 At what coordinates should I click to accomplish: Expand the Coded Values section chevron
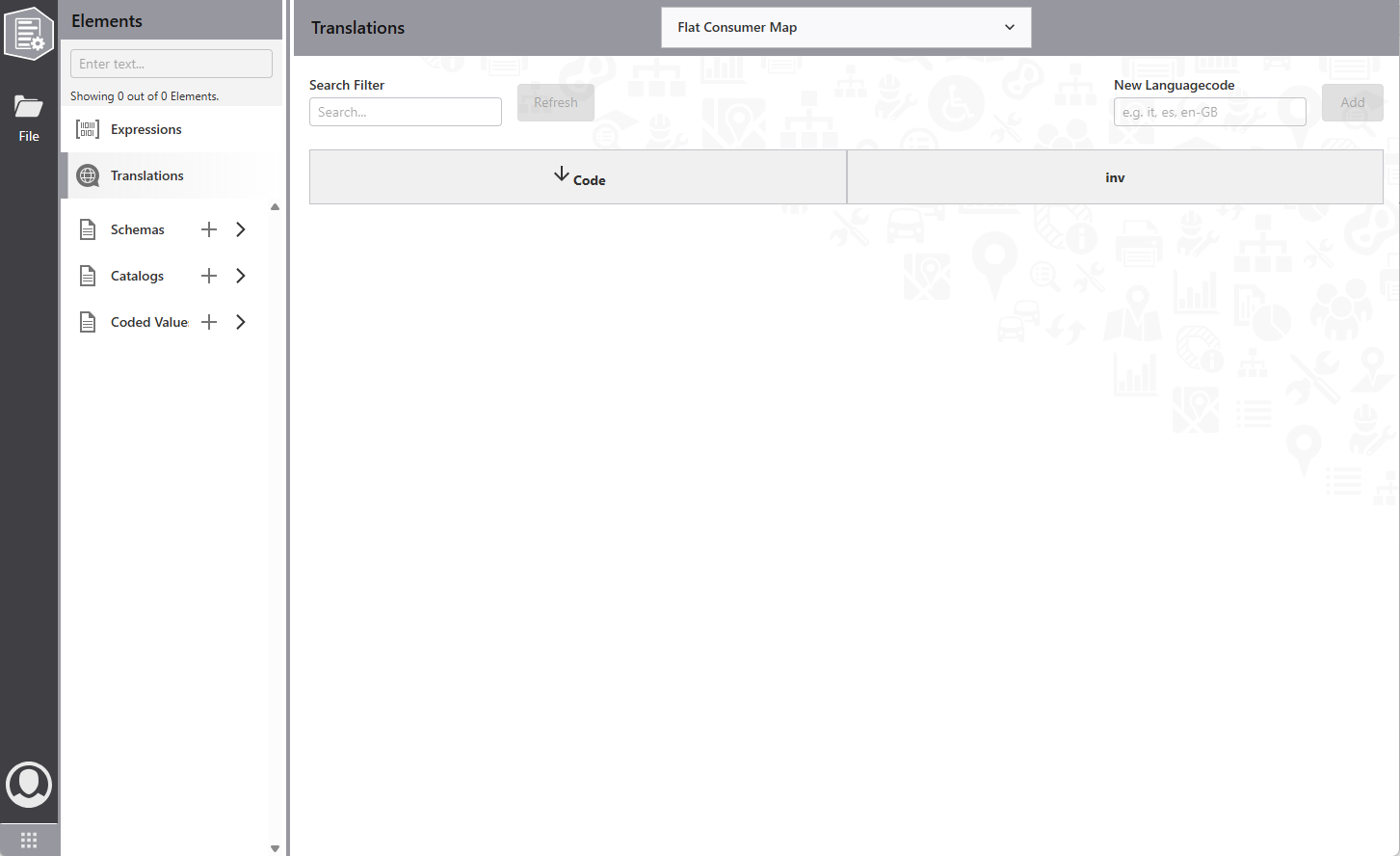[240, 322]
